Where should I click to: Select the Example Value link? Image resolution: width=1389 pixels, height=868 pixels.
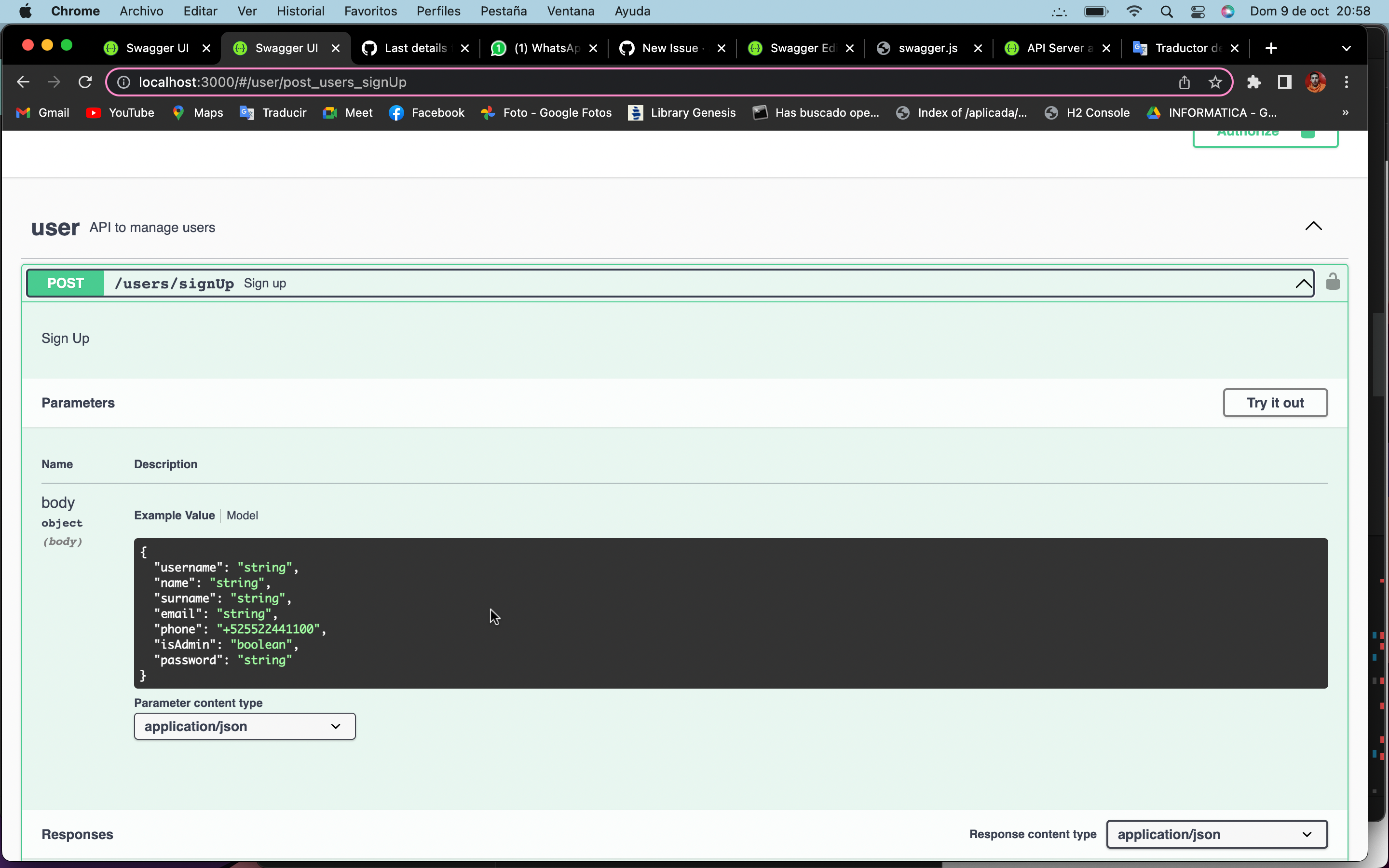175,515
